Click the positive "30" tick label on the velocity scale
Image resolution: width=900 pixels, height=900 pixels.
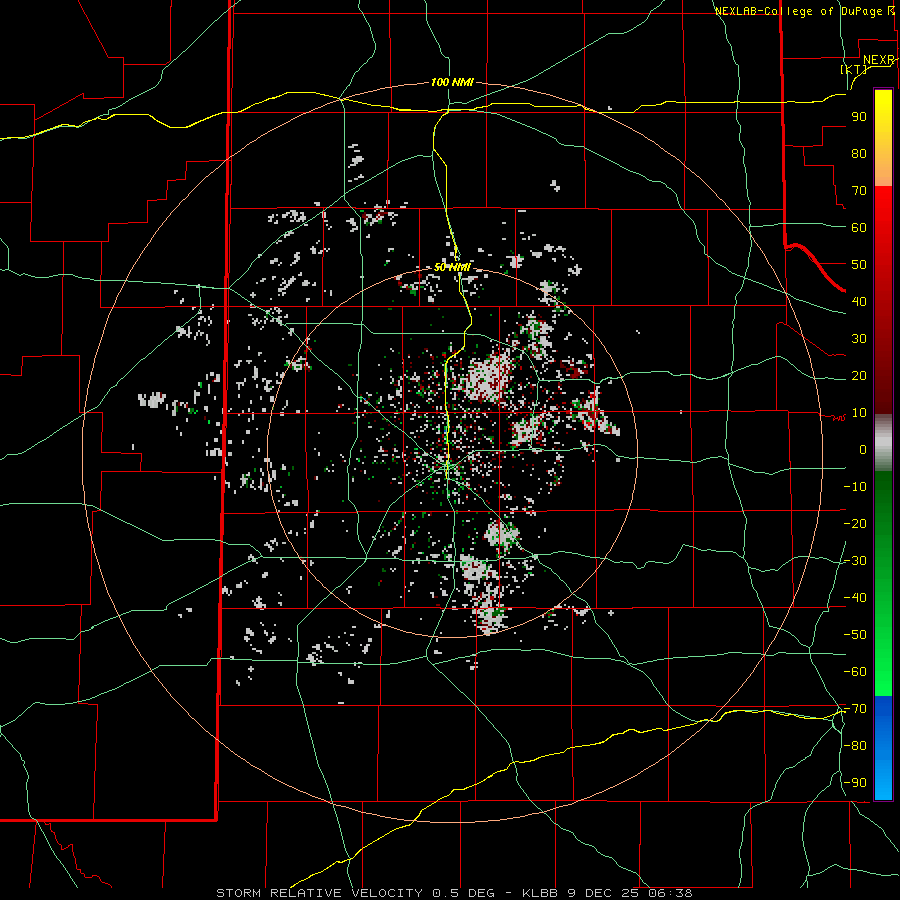click(859, 339)
